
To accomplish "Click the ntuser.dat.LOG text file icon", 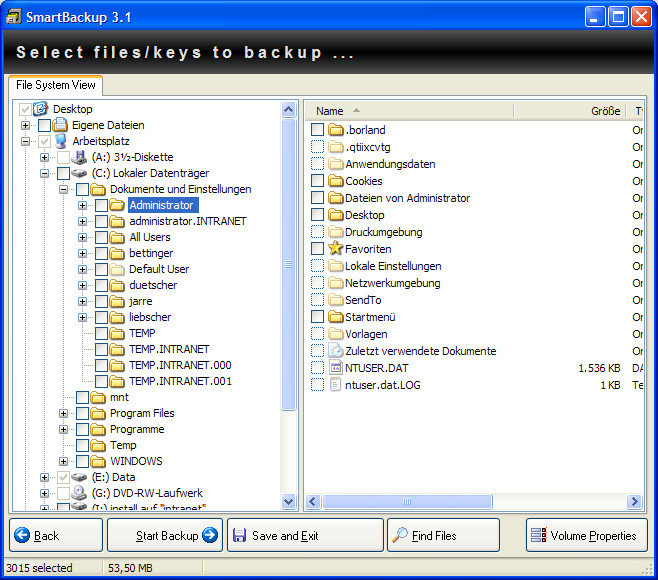I will [335, 384].
